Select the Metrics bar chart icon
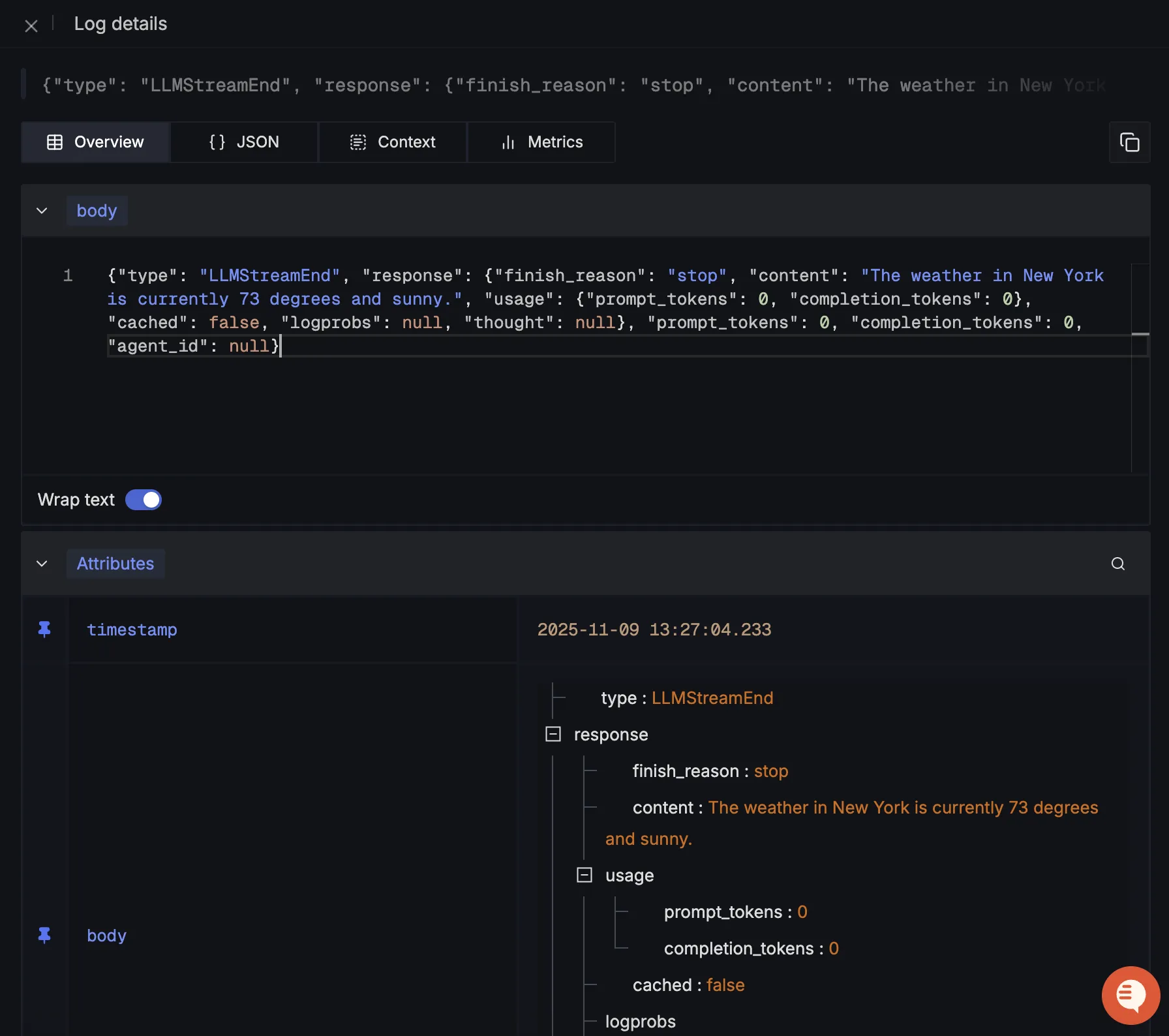Screen dimensions: 1169x1036 point(509,142)
